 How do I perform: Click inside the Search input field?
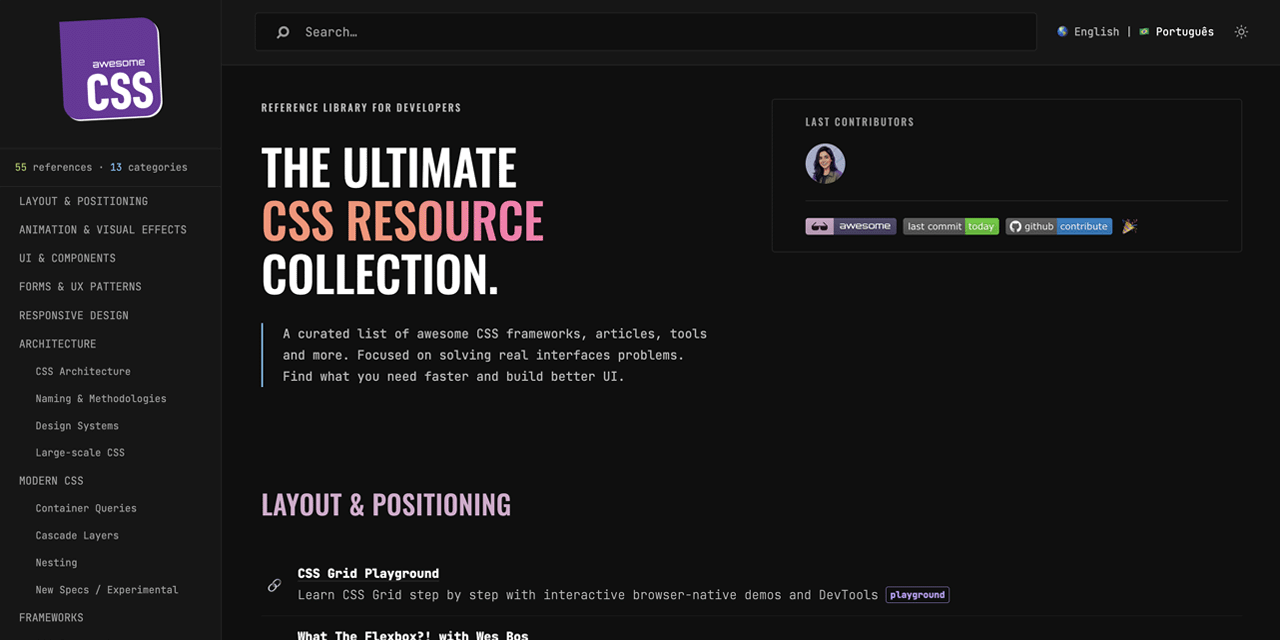point(500,31)
